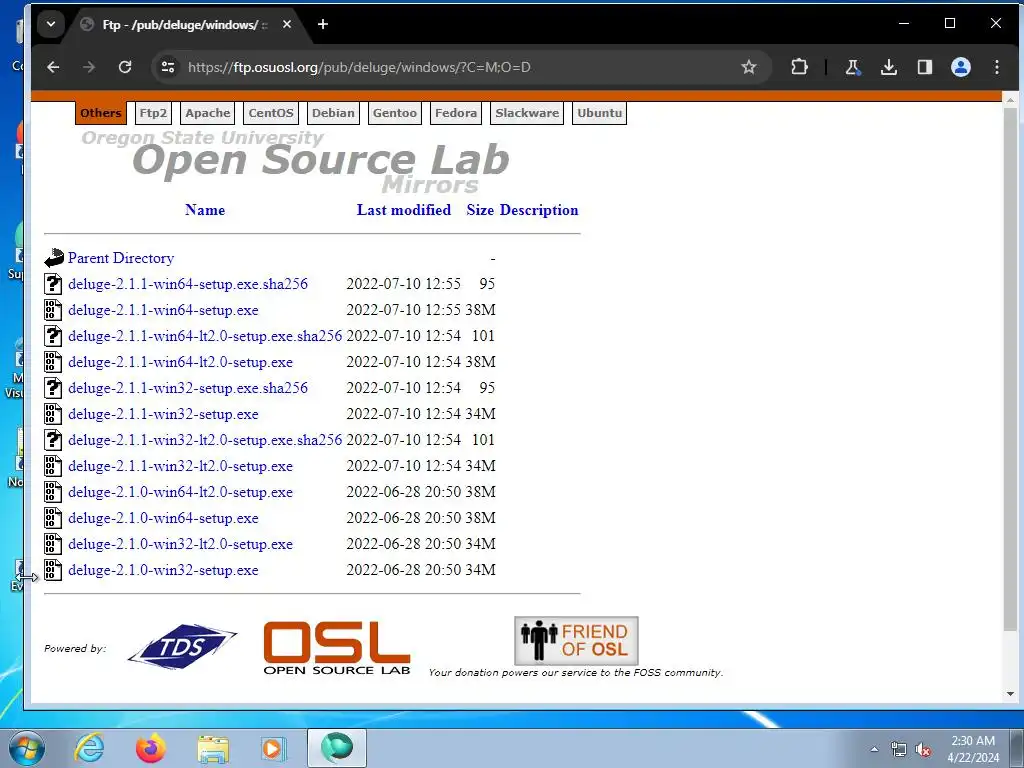Screen dimensions: 1024x768
Task: Open the taskbar clock showing 2:30 AM
Action: (973, 749)
